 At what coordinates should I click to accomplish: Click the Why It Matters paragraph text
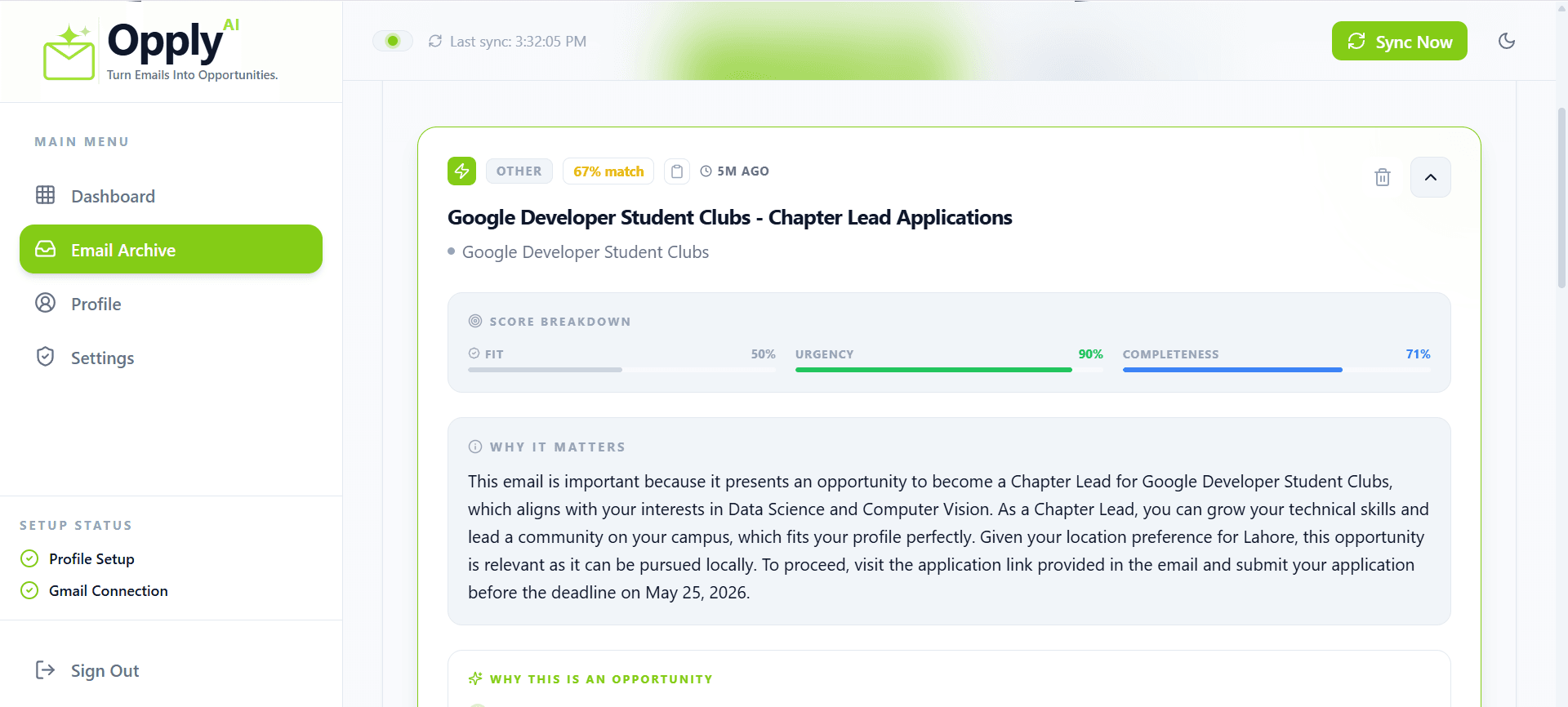pyautogui.click(x=949, y=537)
